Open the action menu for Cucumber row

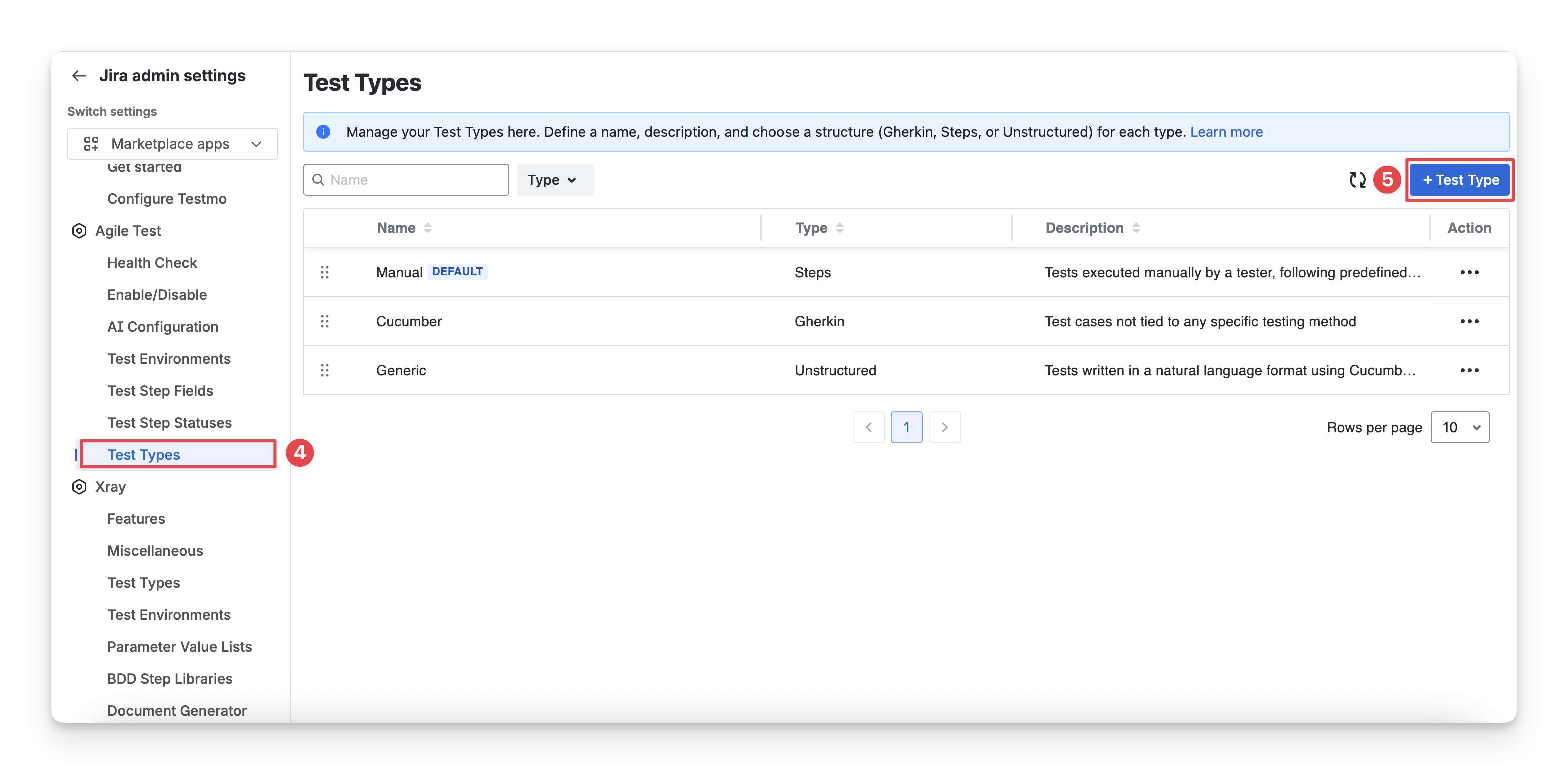(1469, 321)
